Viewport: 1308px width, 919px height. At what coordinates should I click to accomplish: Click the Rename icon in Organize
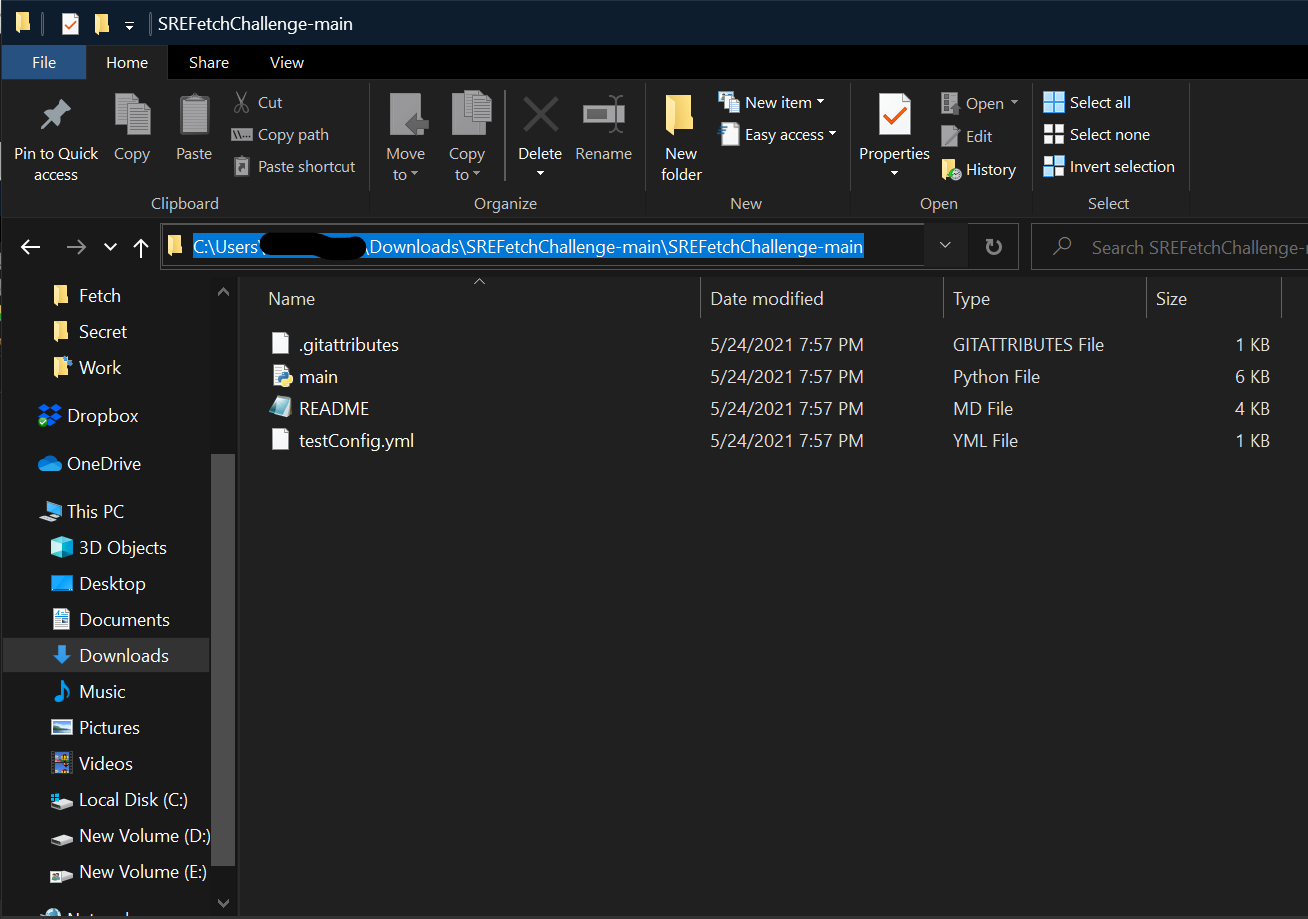(x=603, y=115)
